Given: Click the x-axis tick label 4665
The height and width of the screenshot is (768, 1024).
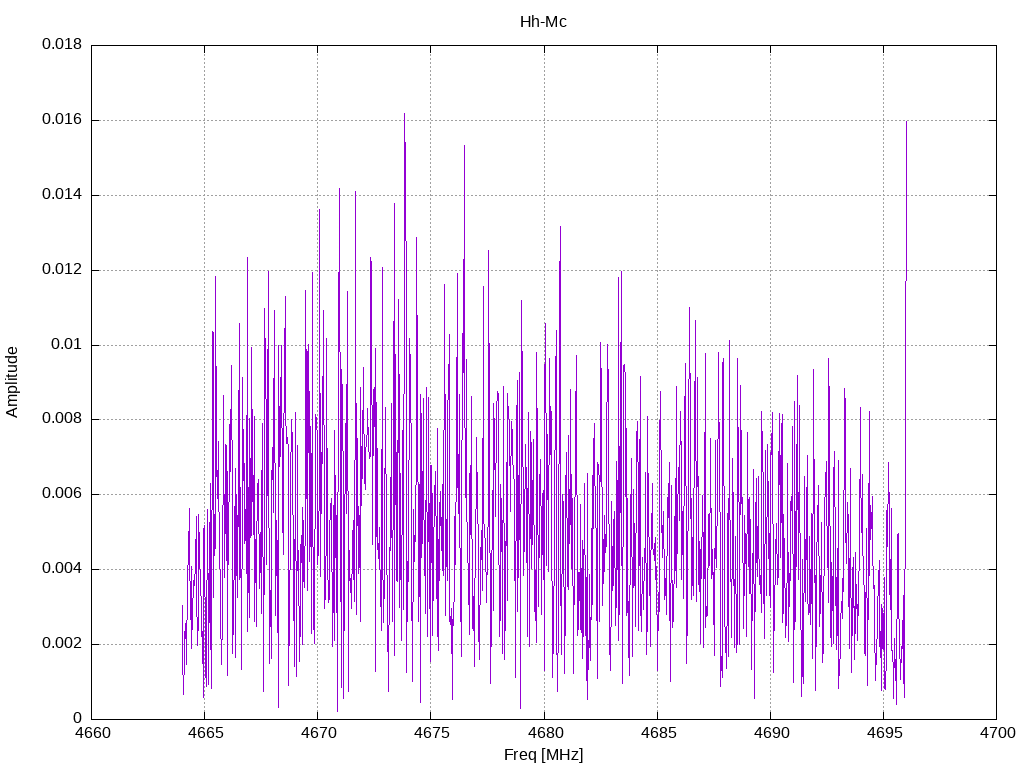Looking at the screenshot, I should pyautogui.click(x=205, y=733).
